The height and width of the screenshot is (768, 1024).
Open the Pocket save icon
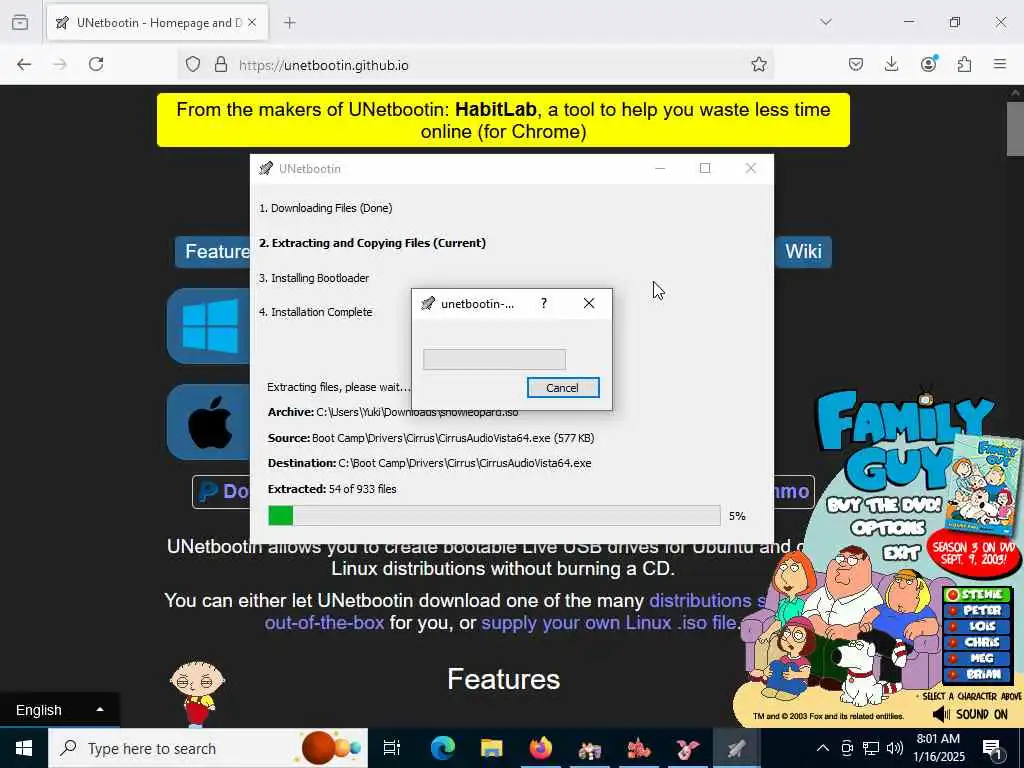856,64
